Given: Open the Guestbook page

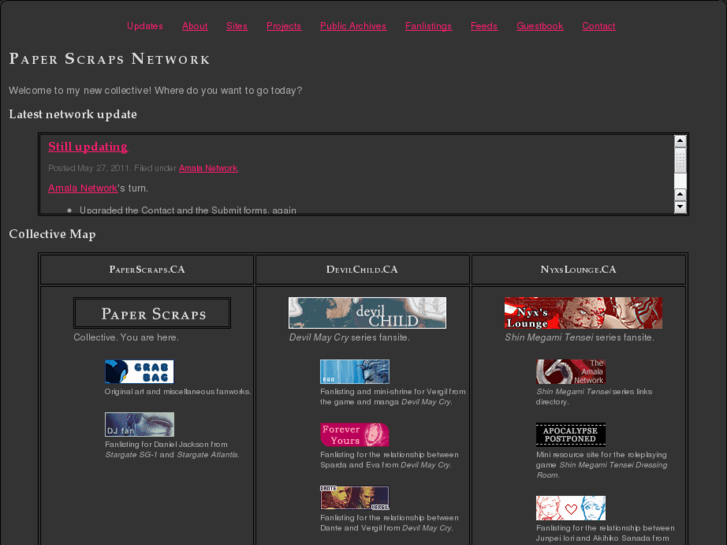Looking at the screenshot, I should click(x=540, y=26).
